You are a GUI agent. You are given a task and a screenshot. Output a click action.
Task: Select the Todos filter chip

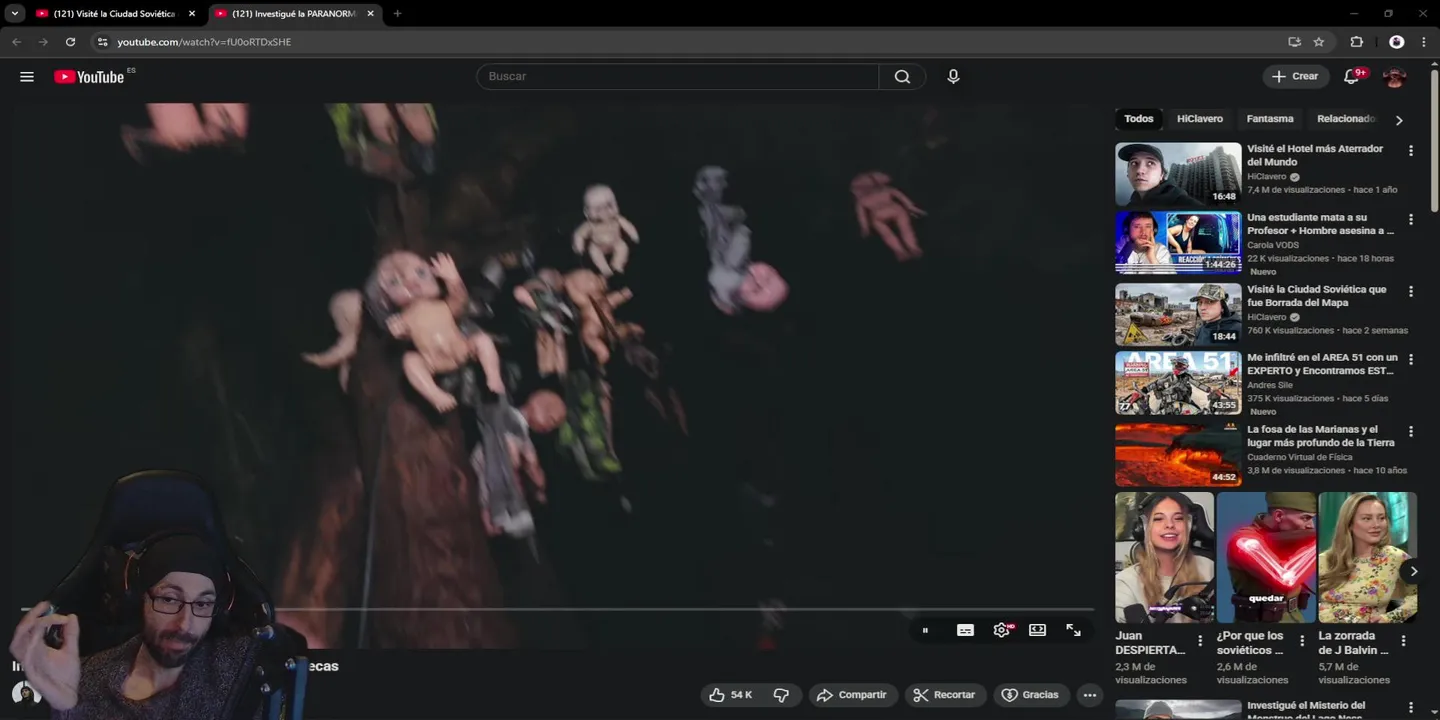pyautogui.click(x=1138, y=119)
